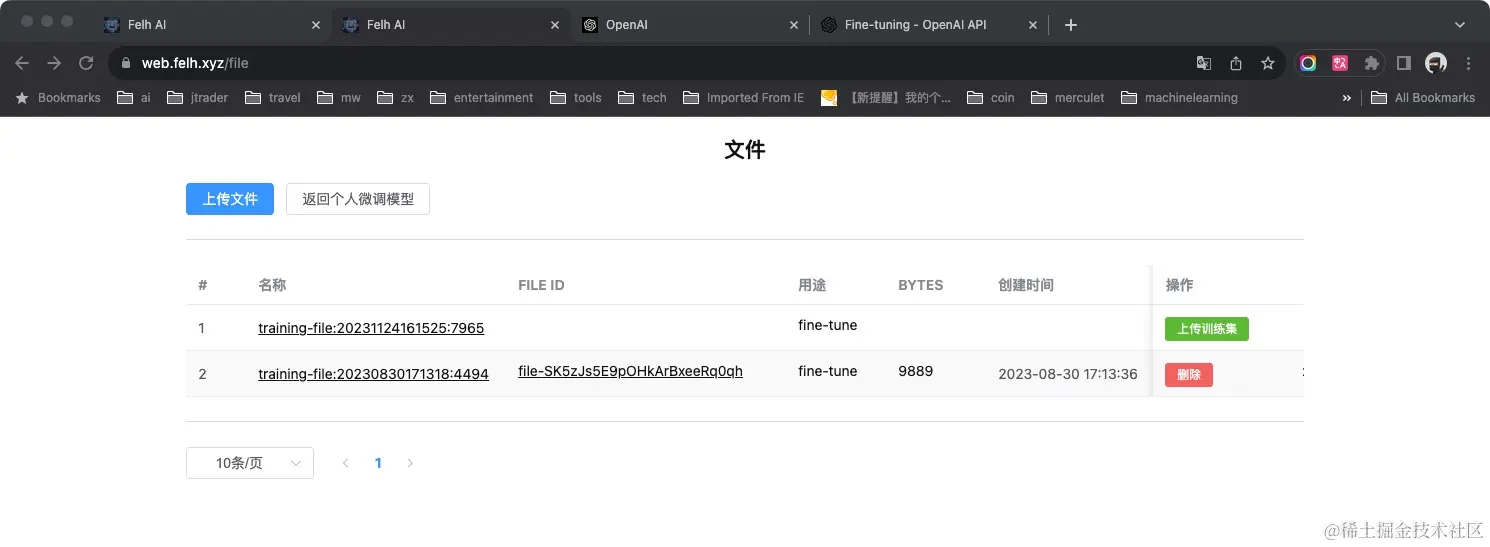
Task: Switch to the Fine-tuning - OpenAI API tab
Action: click(928, 25)
